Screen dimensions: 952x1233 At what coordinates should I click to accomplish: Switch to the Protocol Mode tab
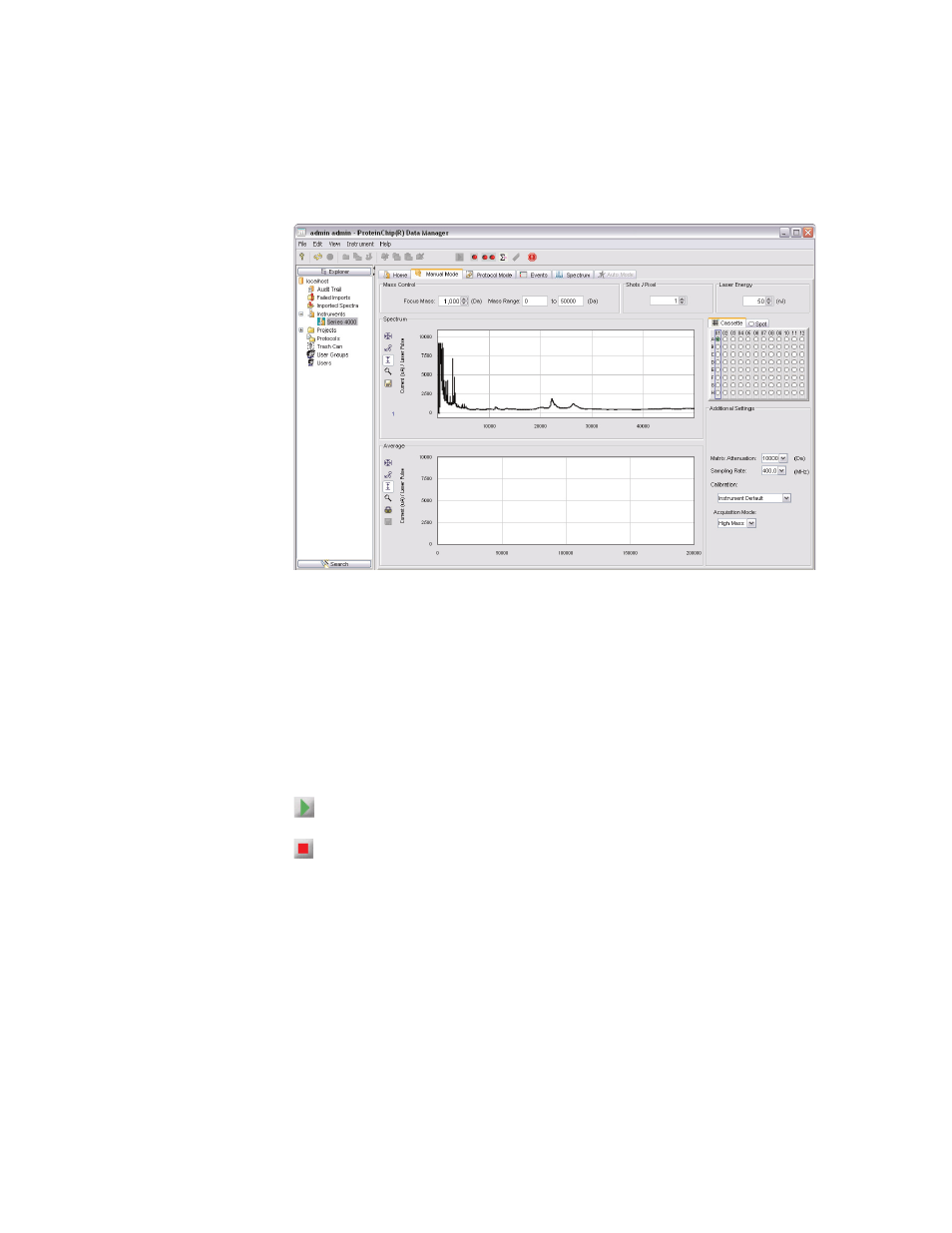click(x=489, y=275)
